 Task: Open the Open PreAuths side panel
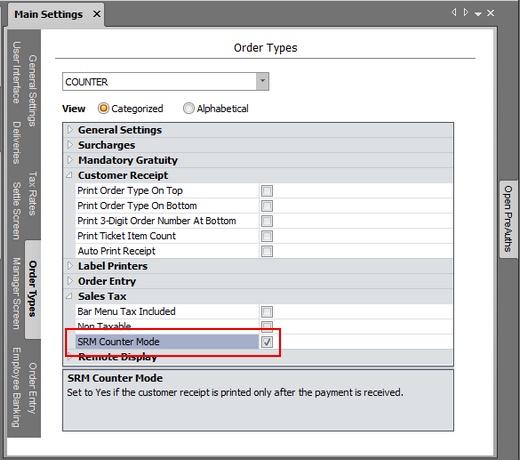coord(508,219)
